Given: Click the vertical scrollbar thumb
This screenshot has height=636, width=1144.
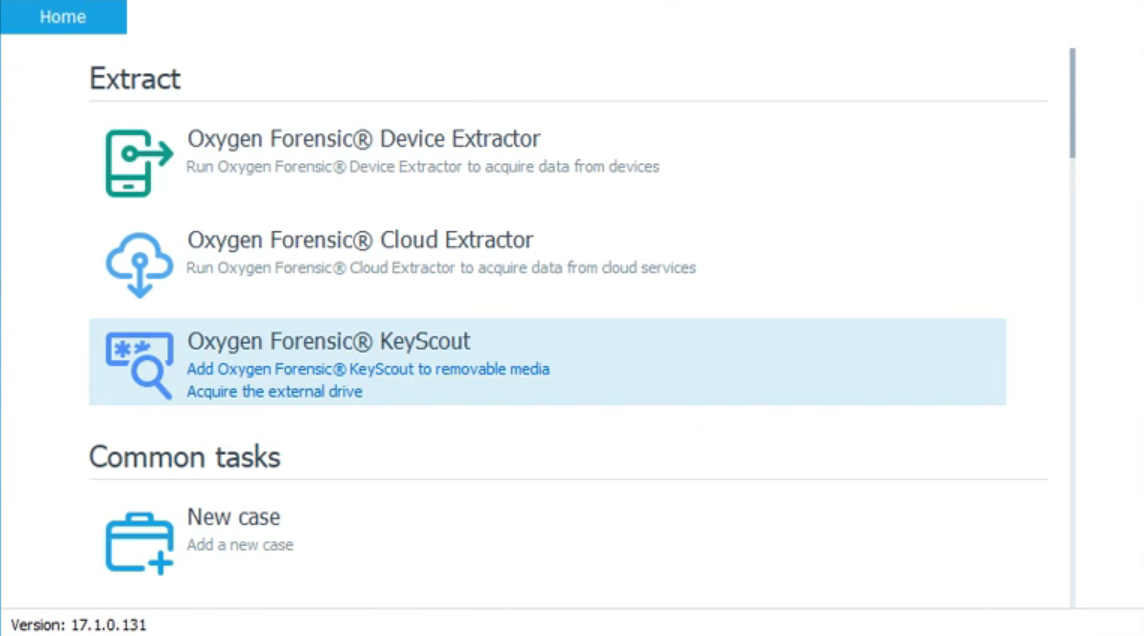Looking at the screenshot, I should 1072,102.
